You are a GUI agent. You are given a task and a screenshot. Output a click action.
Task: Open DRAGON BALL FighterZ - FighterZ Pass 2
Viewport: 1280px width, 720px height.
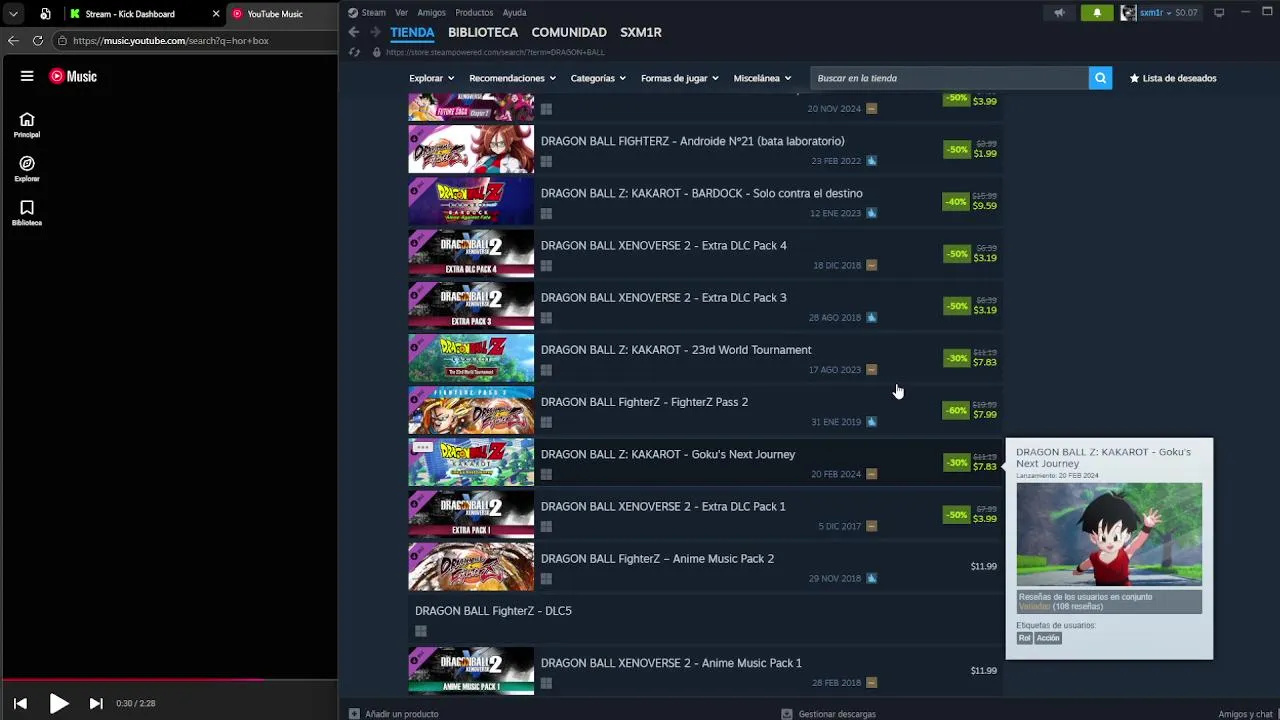pos(705,410)
